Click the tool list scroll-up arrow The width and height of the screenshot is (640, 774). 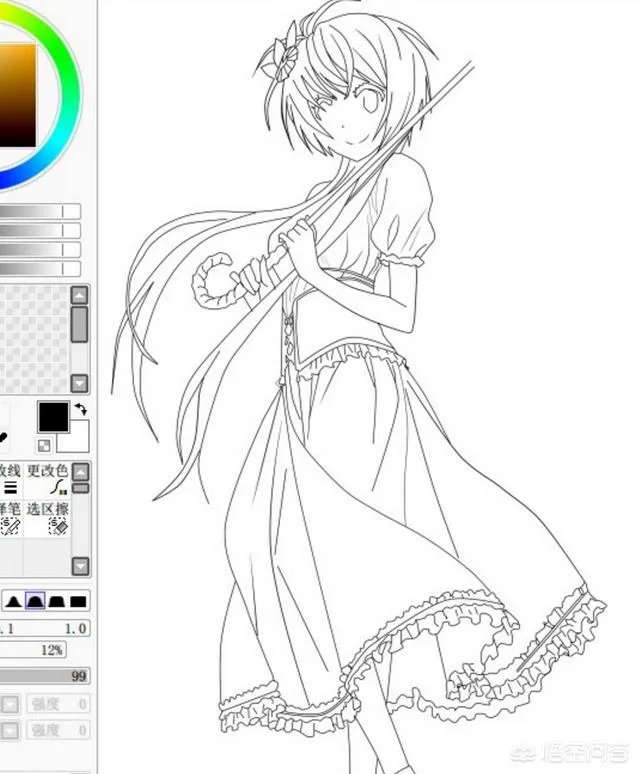[x=81, y=472]
